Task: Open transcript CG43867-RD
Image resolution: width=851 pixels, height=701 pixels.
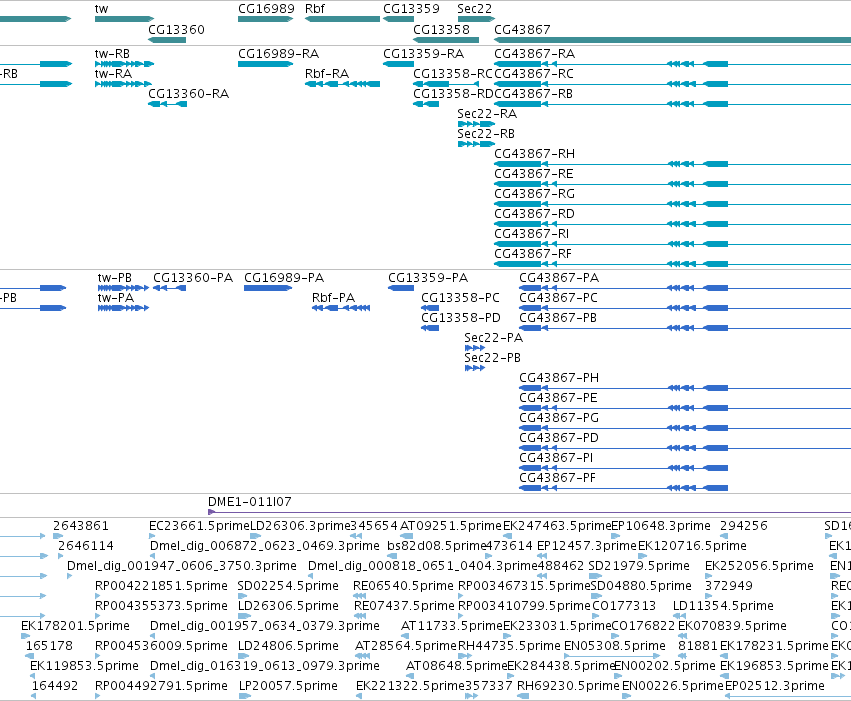Action: click(534, 214)
